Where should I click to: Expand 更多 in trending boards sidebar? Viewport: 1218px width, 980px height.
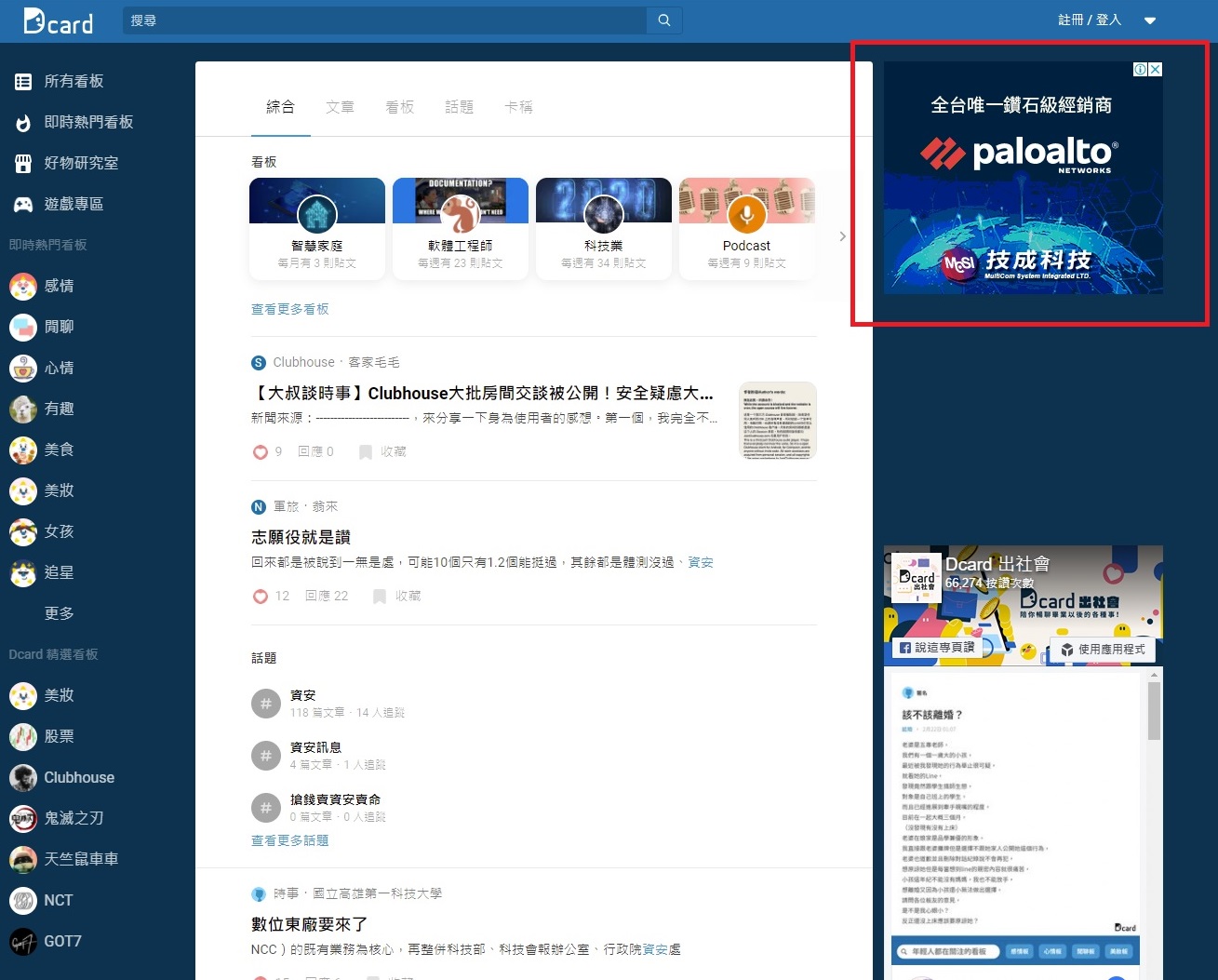point(59,614)
